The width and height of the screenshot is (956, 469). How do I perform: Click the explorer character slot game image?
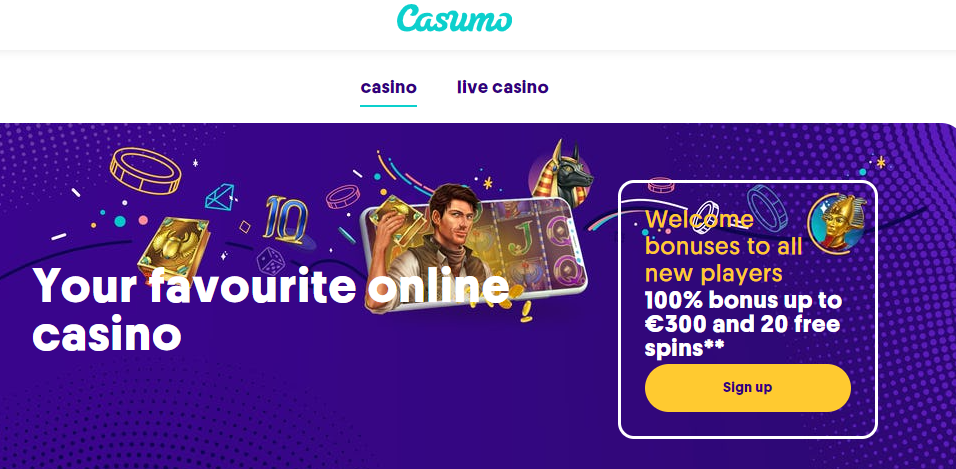pos(476,247)
